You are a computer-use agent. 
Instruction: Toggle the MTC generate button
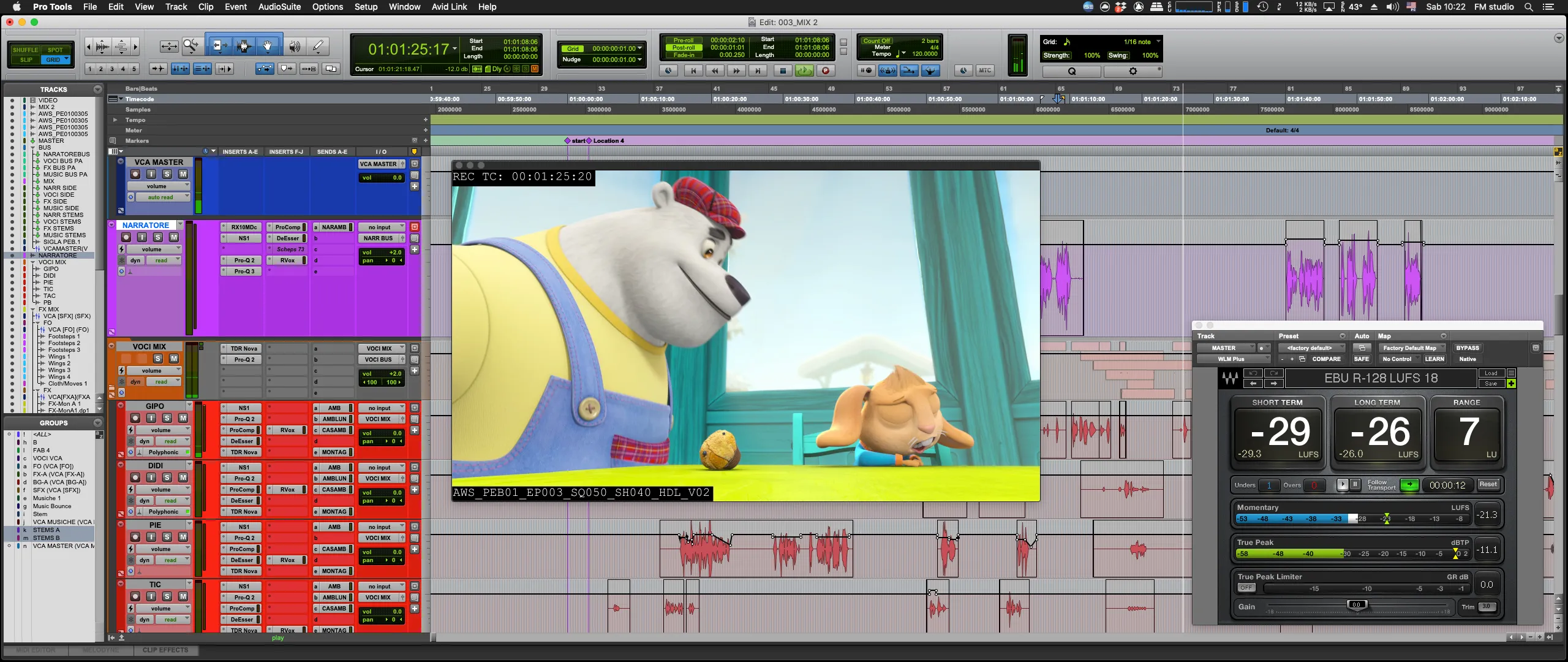(x=984, y=70)
